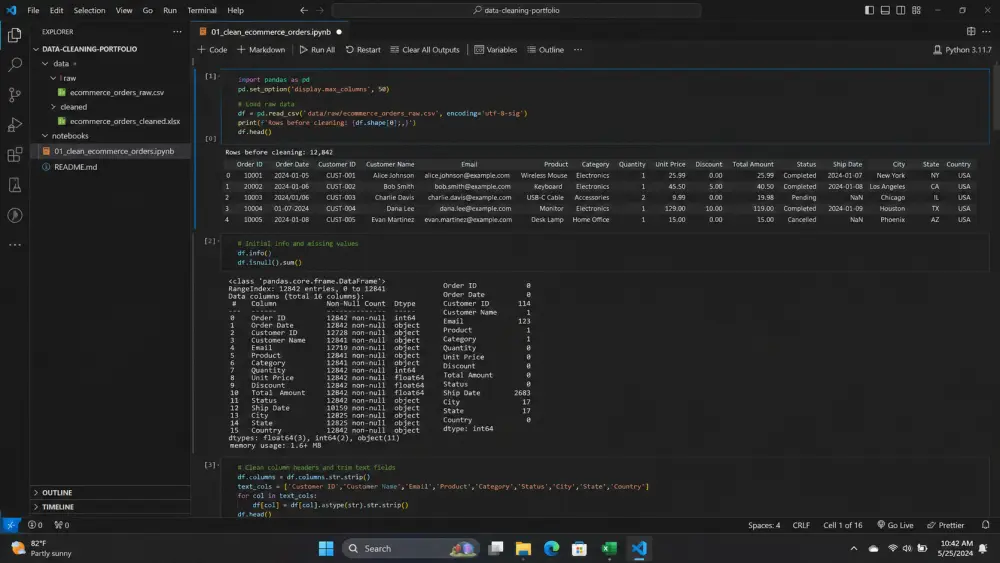The height and width of the screenshot is (563, 1000).
Task: Toggle primary side bar layout icon
Action: 869,10
